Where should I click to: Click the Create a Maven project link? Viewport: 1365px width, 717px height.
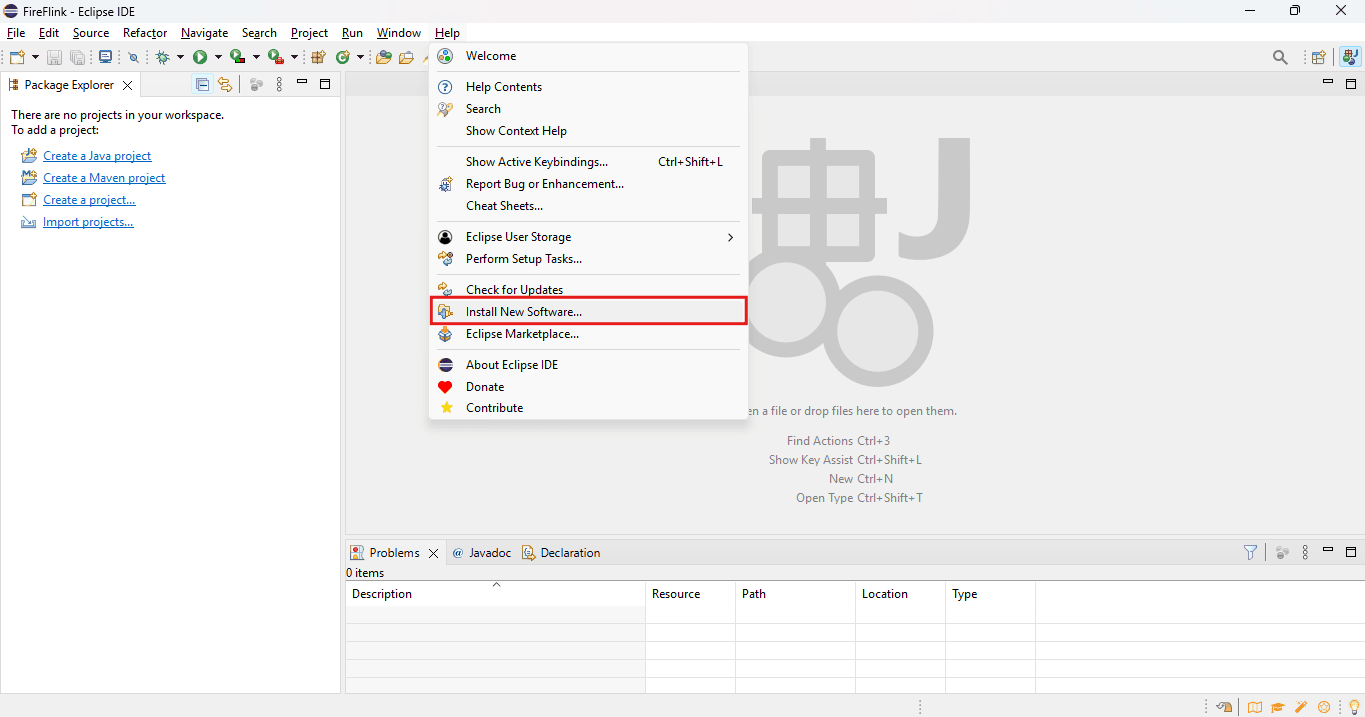tap(104, 178)
